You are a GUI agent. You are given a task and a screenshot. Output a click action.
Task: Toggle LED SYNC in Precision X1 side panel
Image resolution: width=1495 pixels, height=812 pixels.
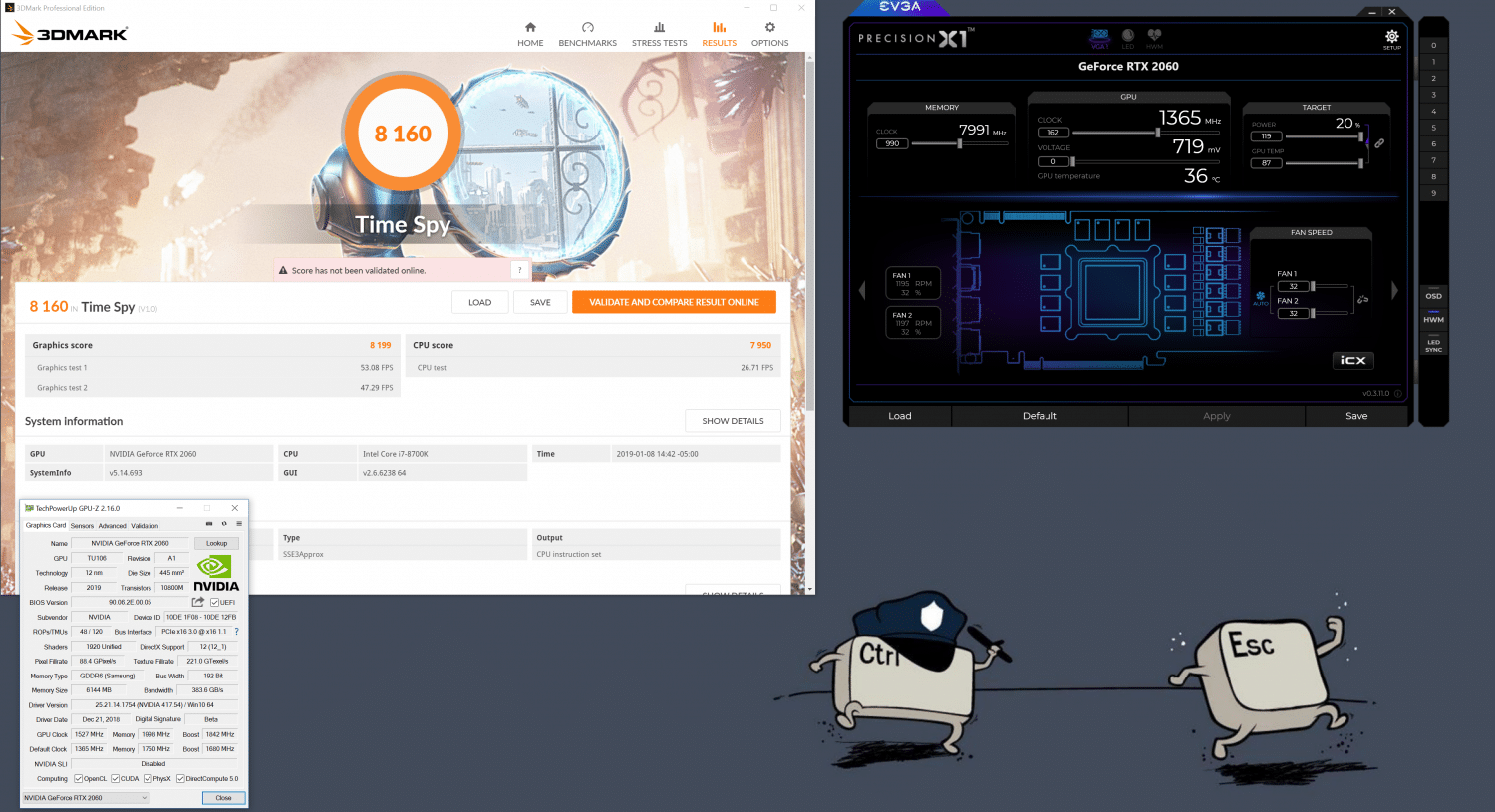(x=1433, y=346)
